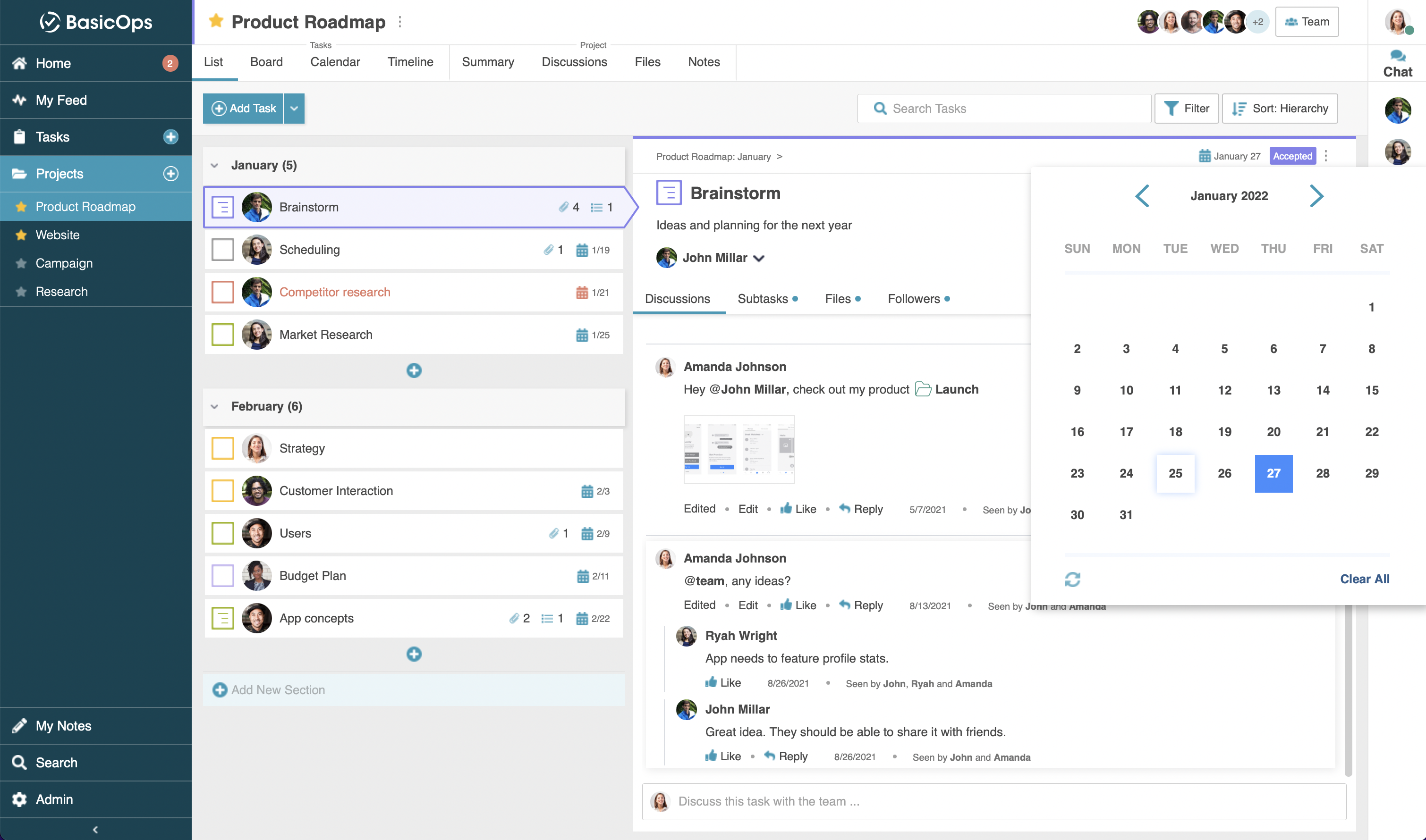Image resolution: width=1426 pixels, height=840 pixels.
Task: Check the Budget Plan task checkbox
Action: pyautogui.click(x=222, y=575)
